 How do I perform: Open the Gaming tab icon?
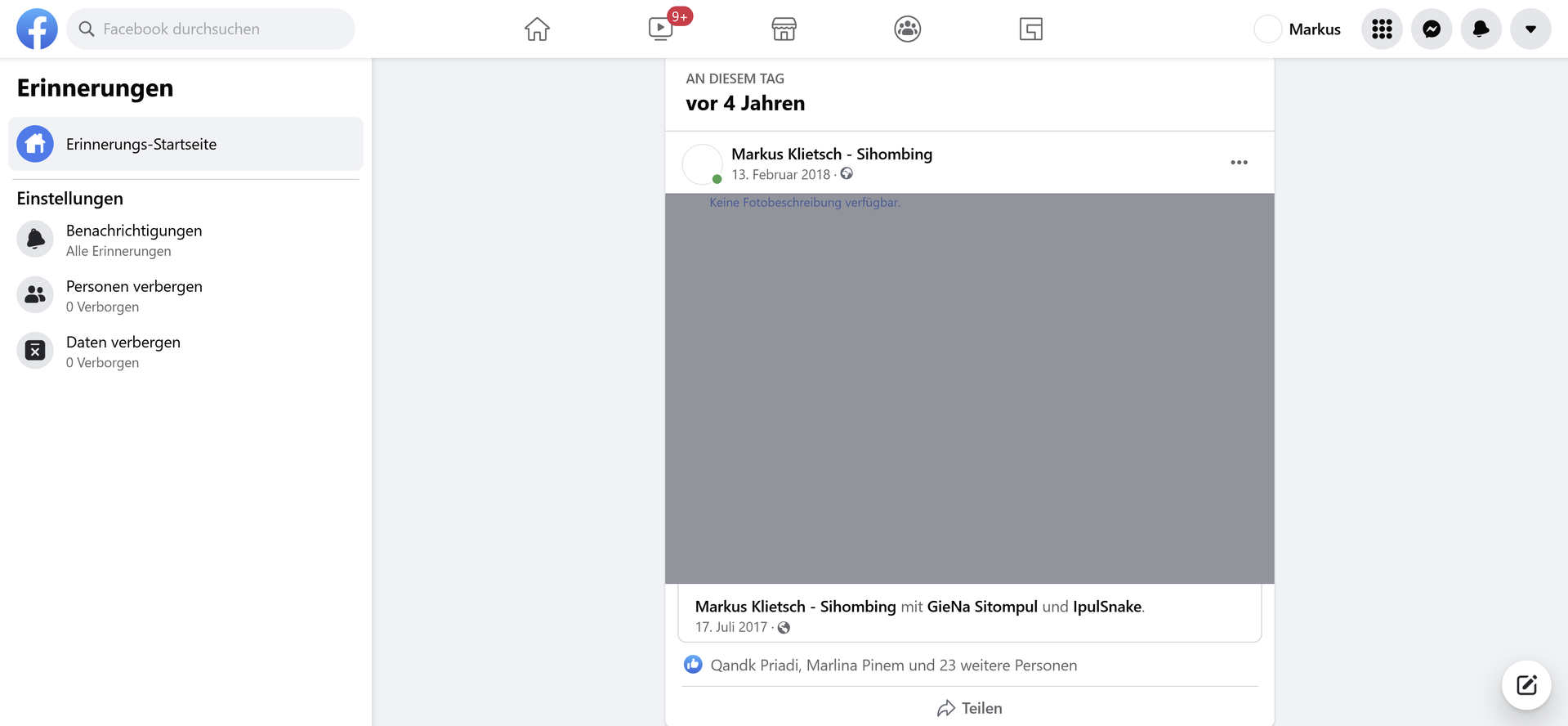1030,29
